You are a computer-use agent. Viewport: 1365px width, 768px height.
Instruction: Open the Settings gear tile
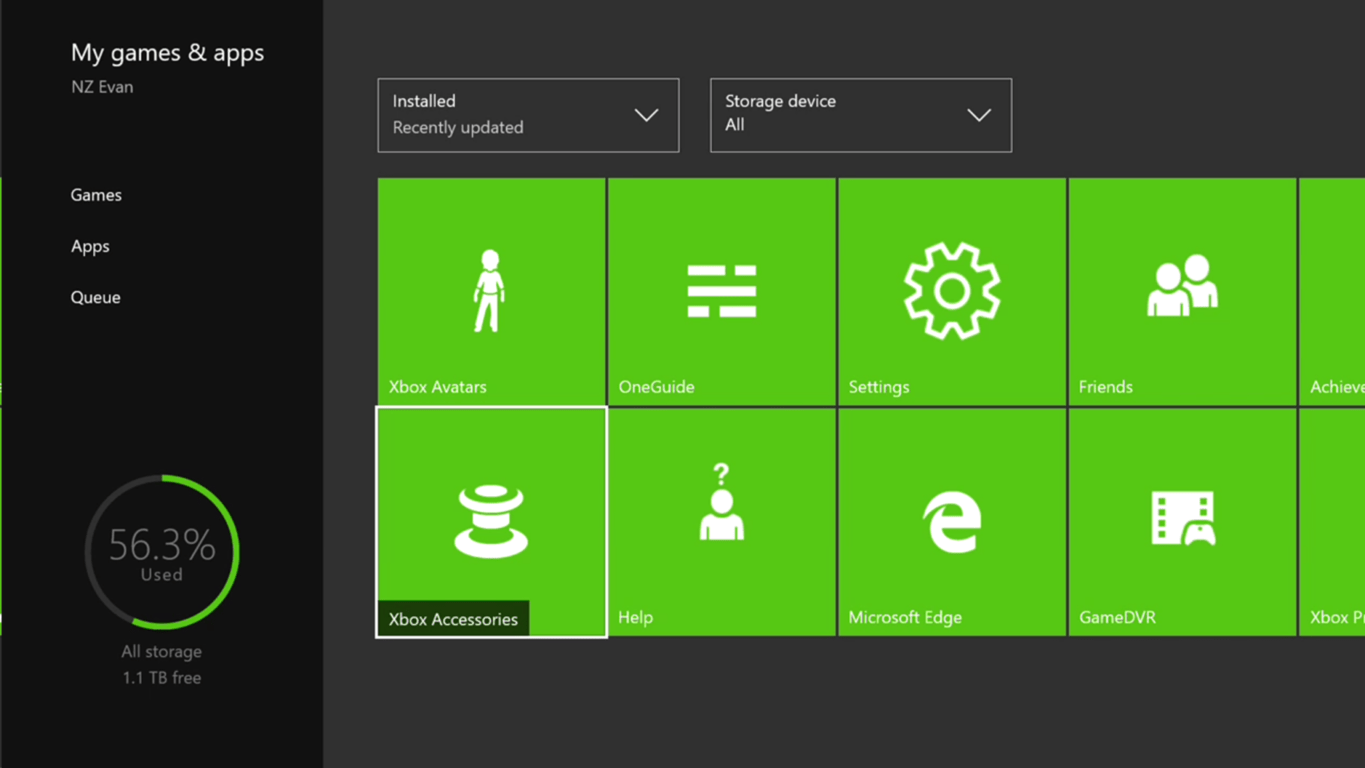[x=951, y=291]
